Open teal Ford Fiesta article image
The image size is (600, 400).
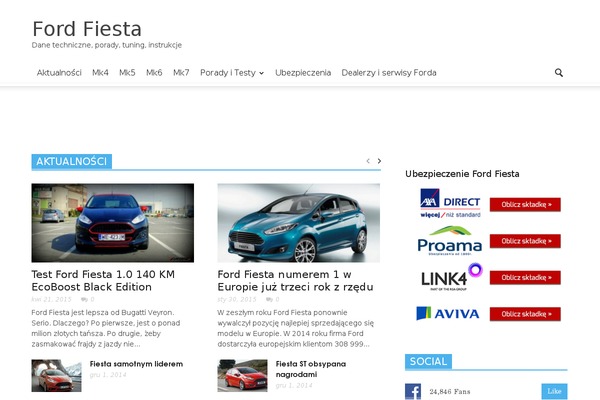[298, 223]
